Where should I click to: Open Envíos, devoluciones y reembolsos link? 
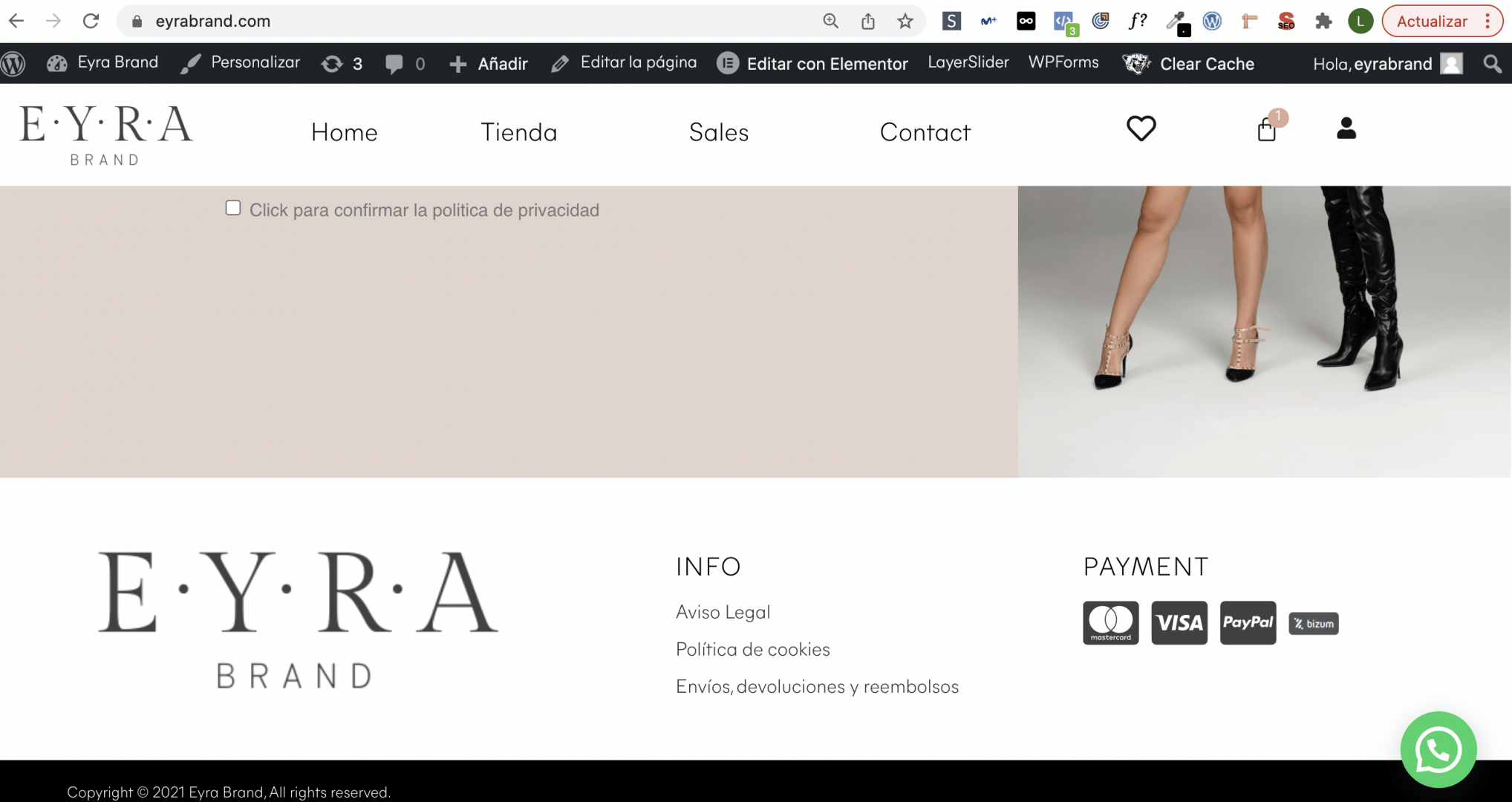(817, 686)
